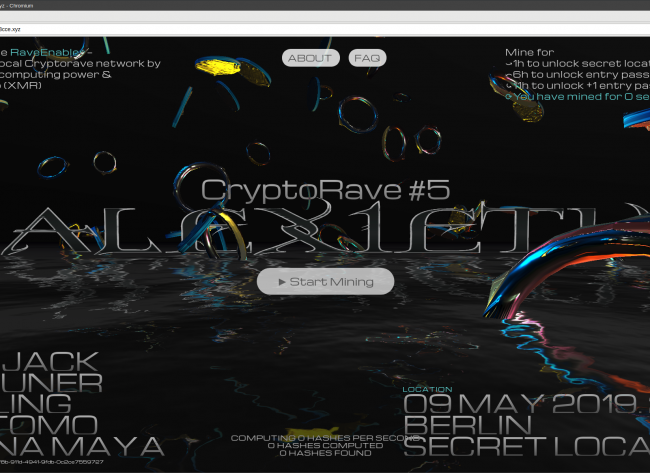Viewport: 650px width, 473px height.
Task: Click '1h to unlock secret location' line
Action: tap(578, 63)
